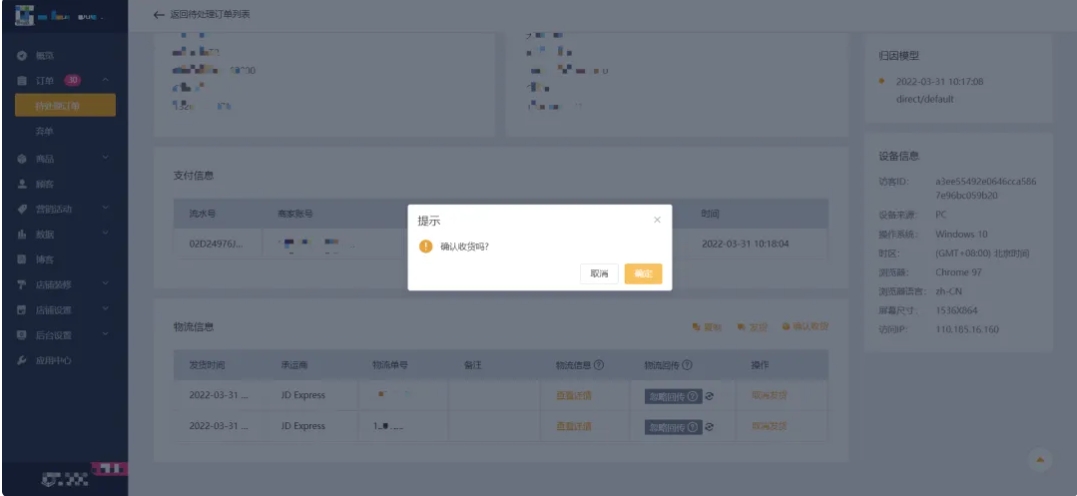Image resolution: width=1077 pixels, height=496 pixels.
Task: 点击弹窗中的“取消”按钮
Action: coord(598,274)
